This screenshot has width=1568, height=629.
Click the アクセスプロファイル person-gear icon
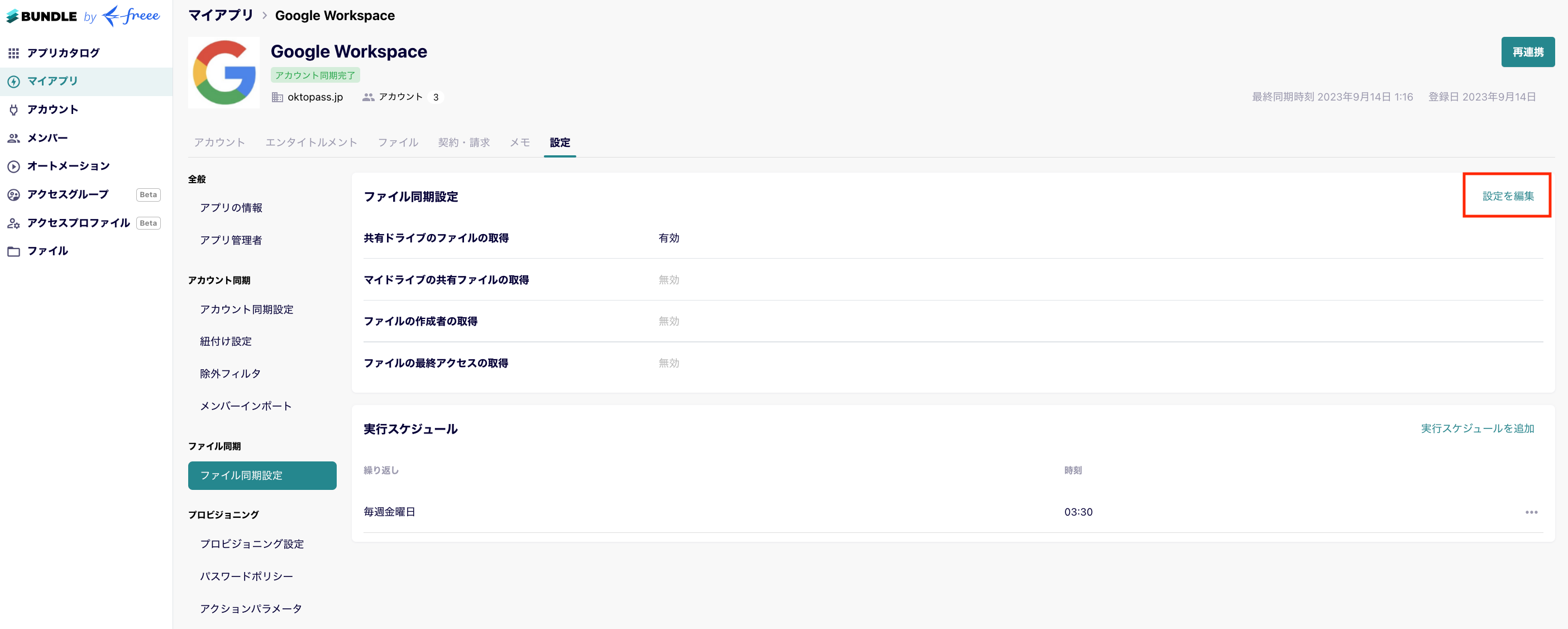point(13,223)
